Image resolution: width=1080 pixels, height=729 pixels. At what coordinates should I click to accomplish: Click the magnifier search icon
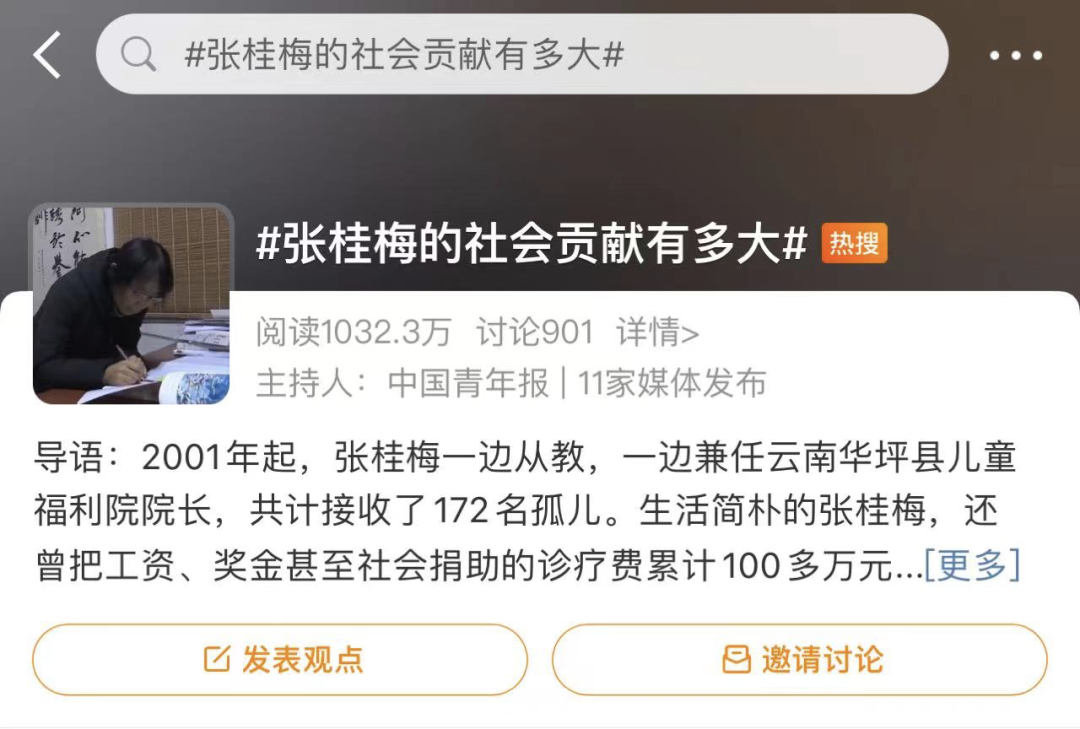(138, 54)
